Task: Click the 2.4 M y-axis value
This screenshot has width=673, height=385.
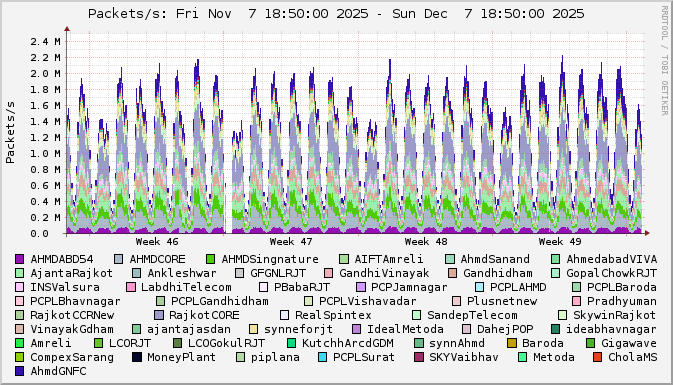Action: (45, 42)
